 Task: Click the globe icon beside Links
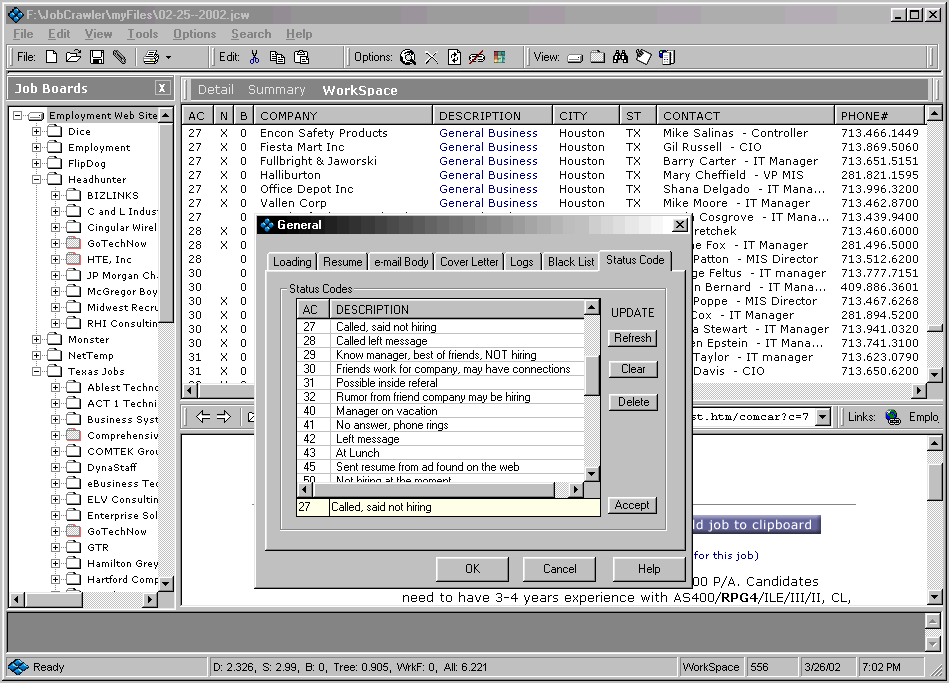click(x=893, y=417)
